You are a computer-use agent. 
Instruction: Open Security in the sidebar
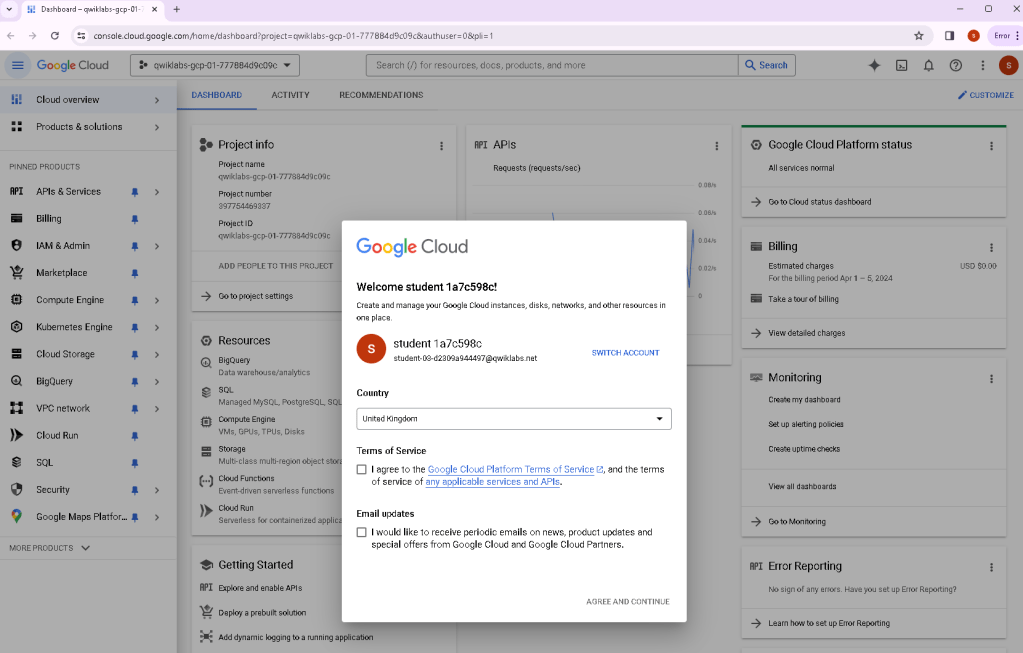click(53, 490)
